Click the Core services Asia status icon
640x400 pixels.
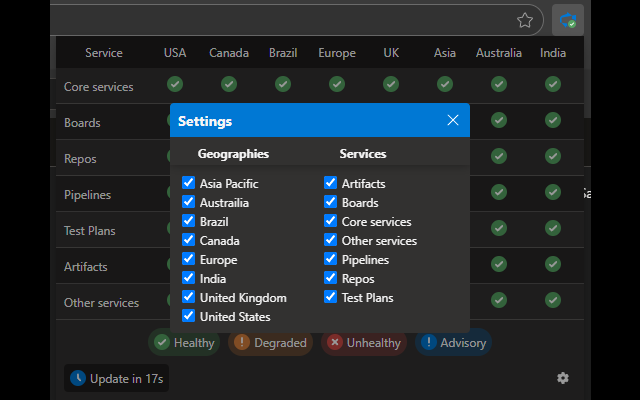pos(445,85)
